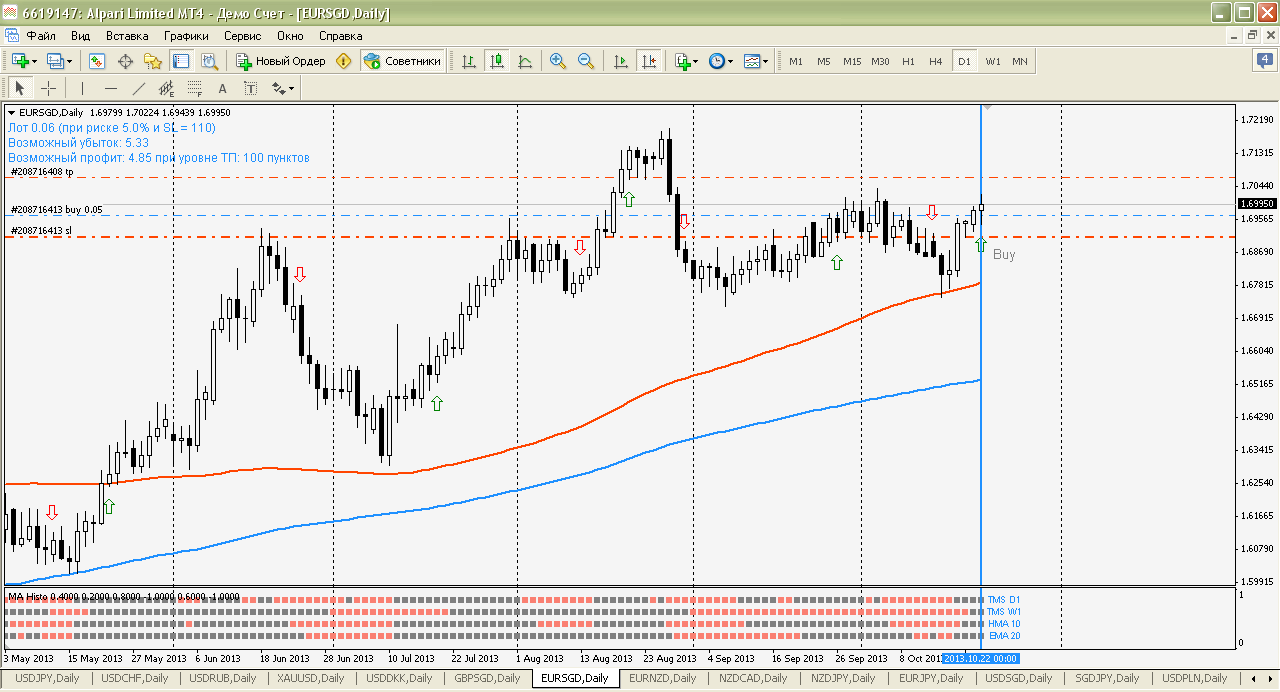The image size is (1280, 692).
Task: Open the Indicators list icon
Action: tap(682, 61)
